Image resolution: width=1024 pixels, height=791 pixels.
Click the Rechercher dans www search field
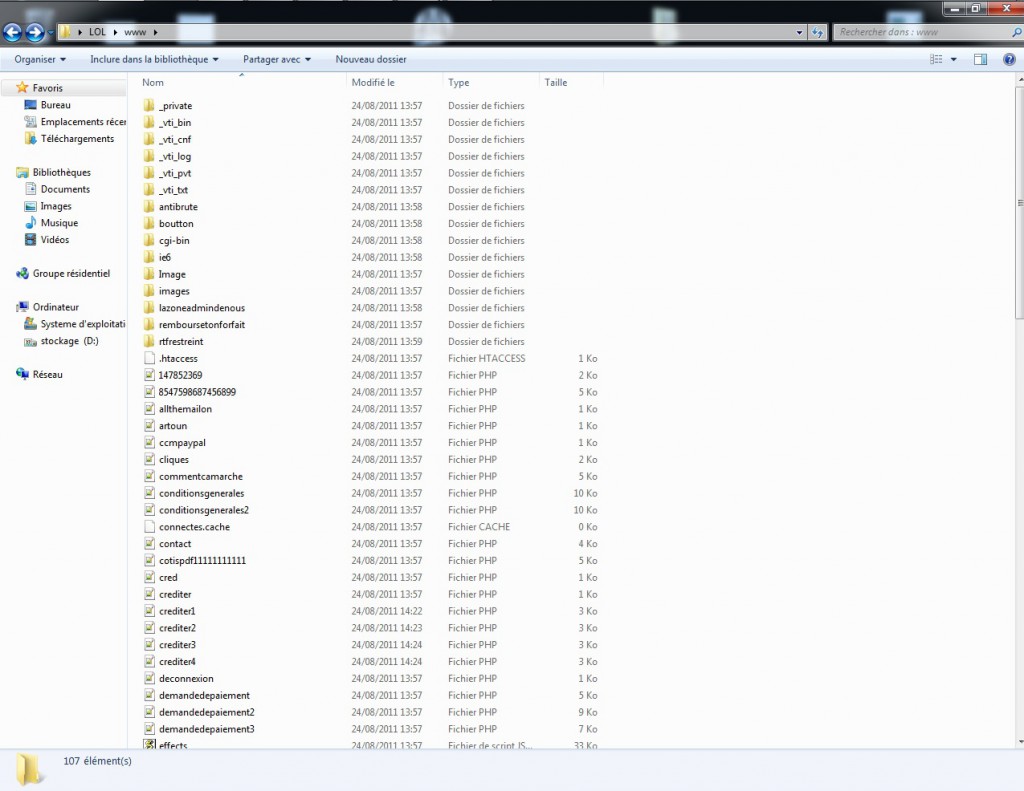(922, 32)
